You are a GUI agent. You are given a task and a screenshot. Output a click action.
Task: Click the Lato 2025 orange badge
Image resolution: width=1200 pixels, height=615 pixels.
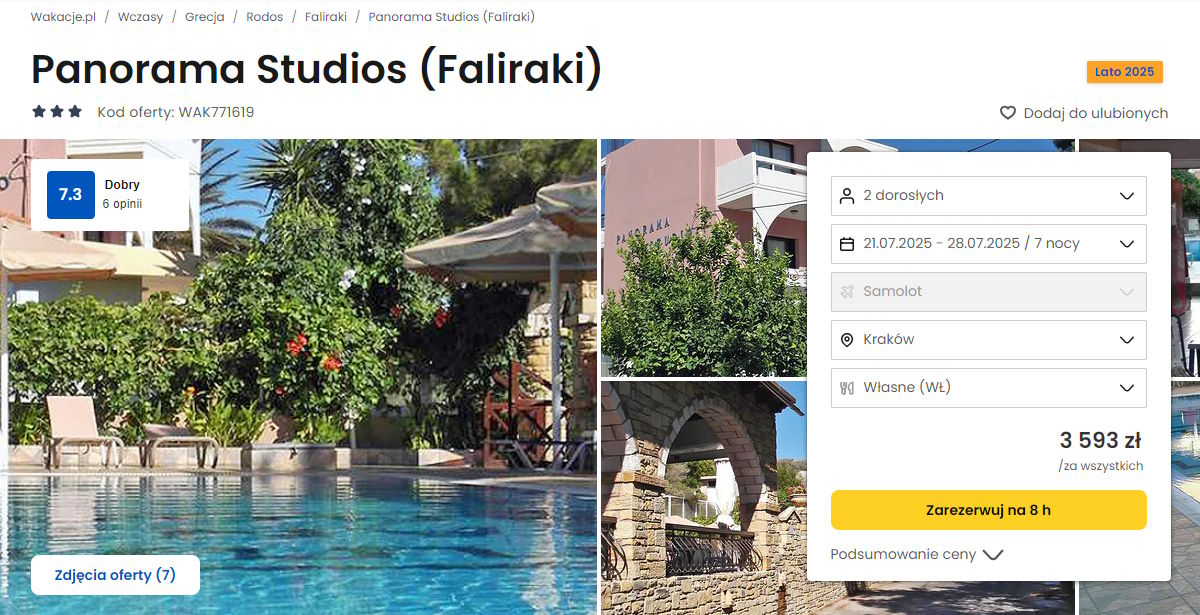(x=1125, y=72)
